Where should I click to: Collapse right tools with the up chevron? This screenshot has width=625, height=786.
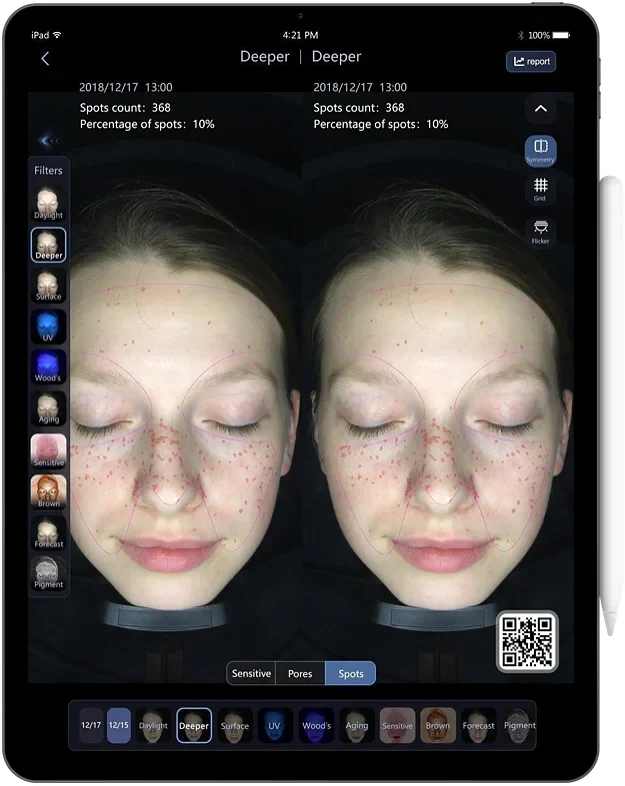(x=540, y=108)
